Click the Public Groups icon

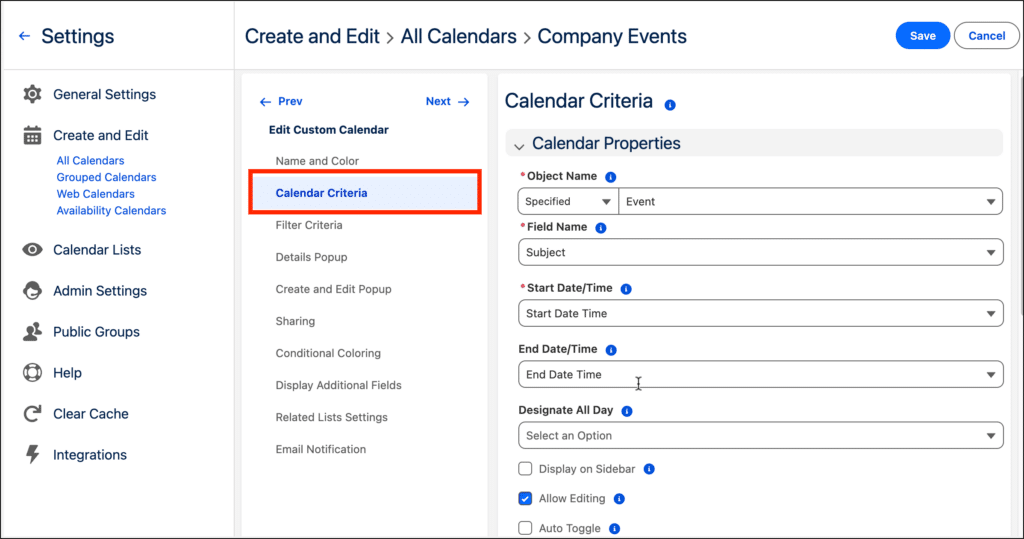33,332
